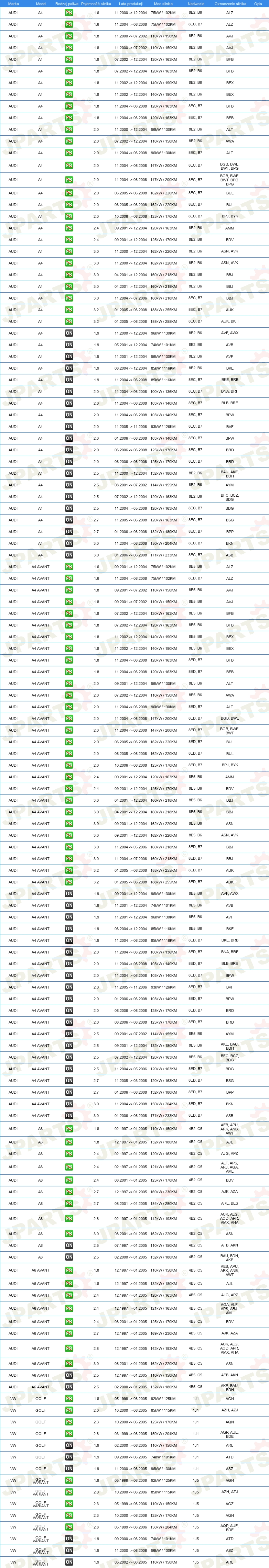Screen dimensions: 269x1568
Task: Click petrol icon in A4 AMM row
Action: pyautogui.click(x=69, y=228)
